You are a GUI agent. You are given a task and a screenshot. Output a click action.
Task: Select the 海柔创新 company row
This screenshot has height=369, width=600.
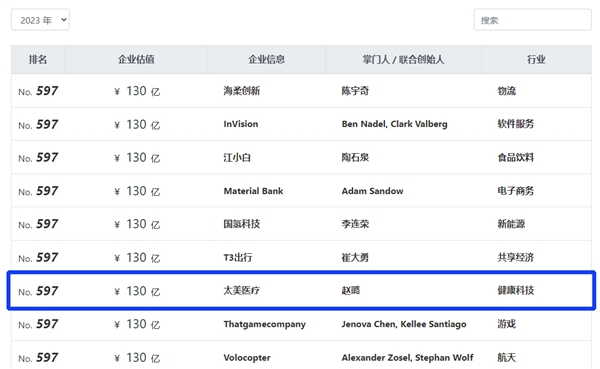(x=301, y=91)
